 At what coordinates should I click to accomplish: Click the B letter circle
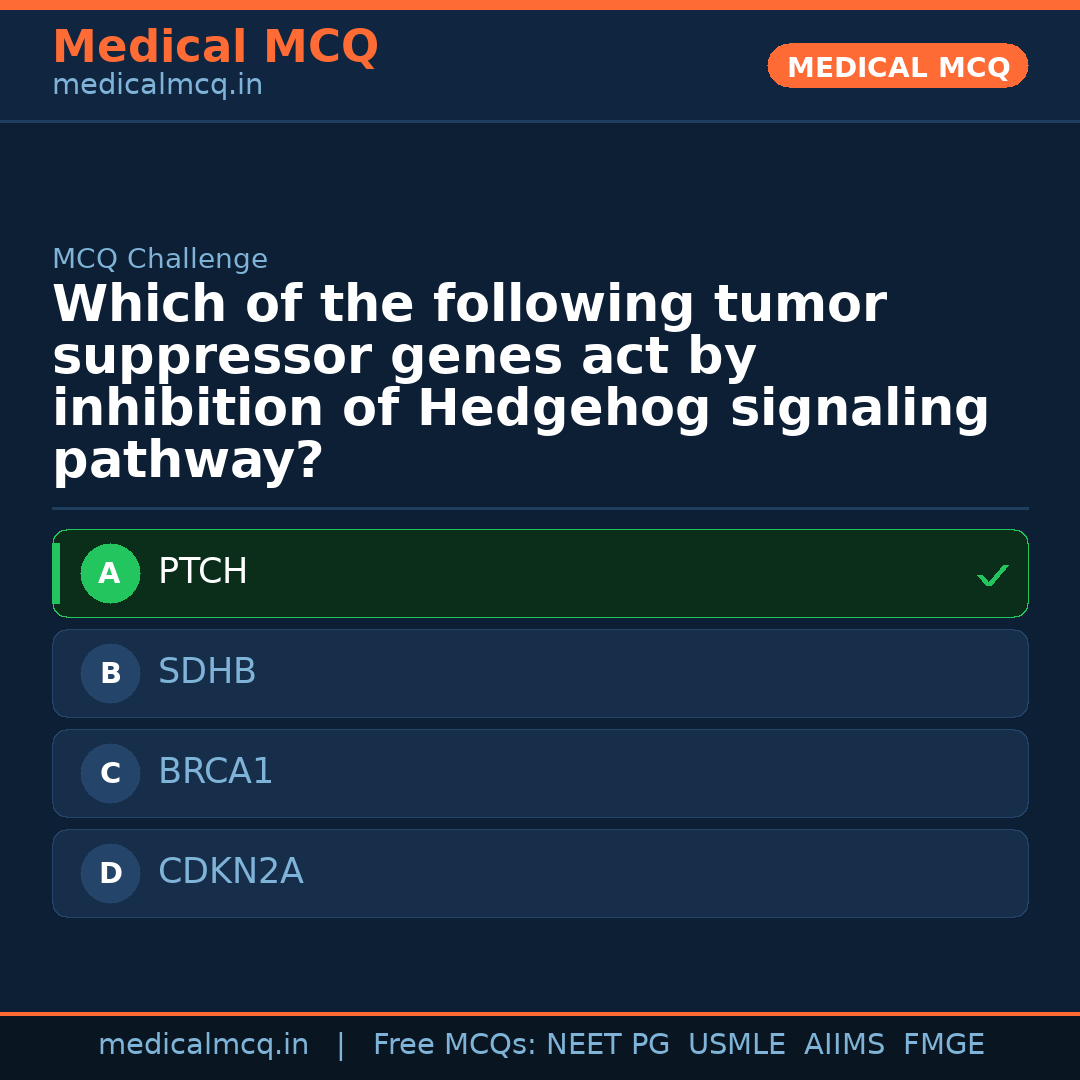pos(110,674)
